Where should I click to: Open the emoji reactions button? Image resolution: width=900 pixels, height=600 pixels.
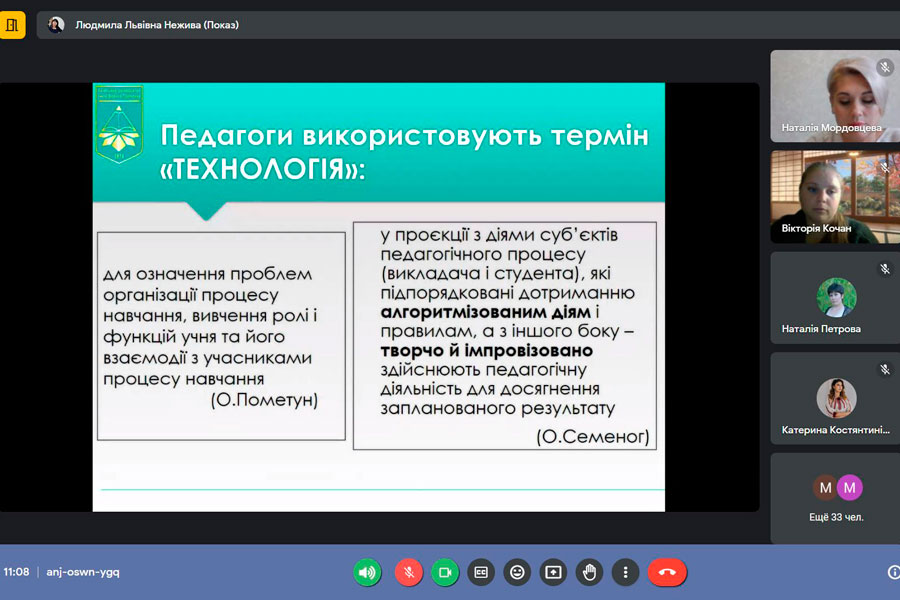pos(517,572)
